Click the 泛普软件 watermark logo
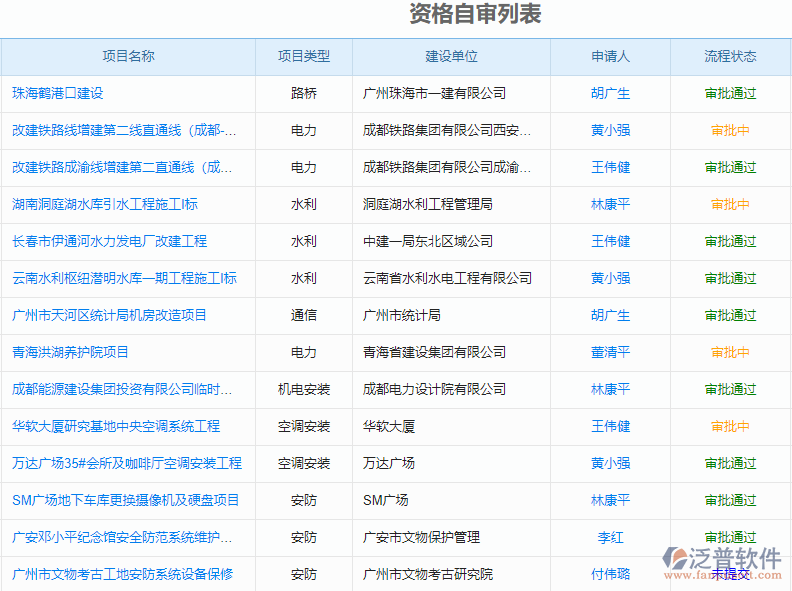This screenshot has height=591, width=792. (x=723, y=561)
